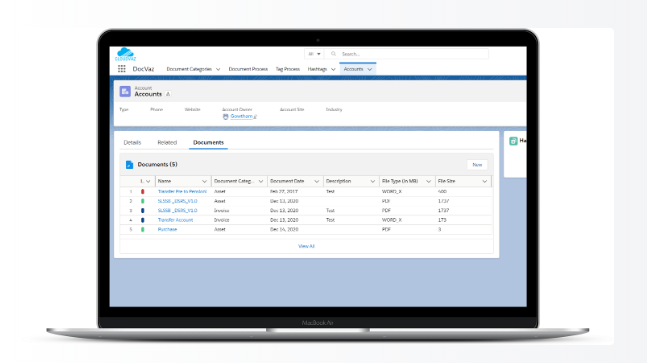
Task: Expand the Hashtags nav chevron
Action: 333,69
